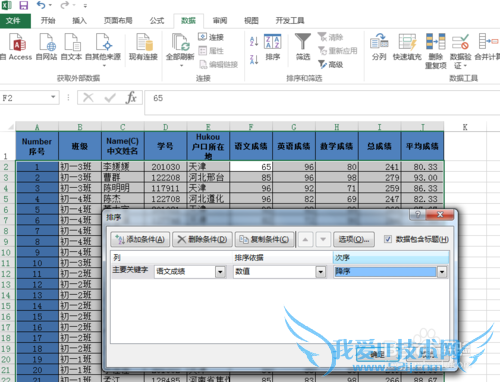Click Copy Condition (复制条件) button
The height and width of the screenshot is (382, 500).
click(x=265, y=239)
